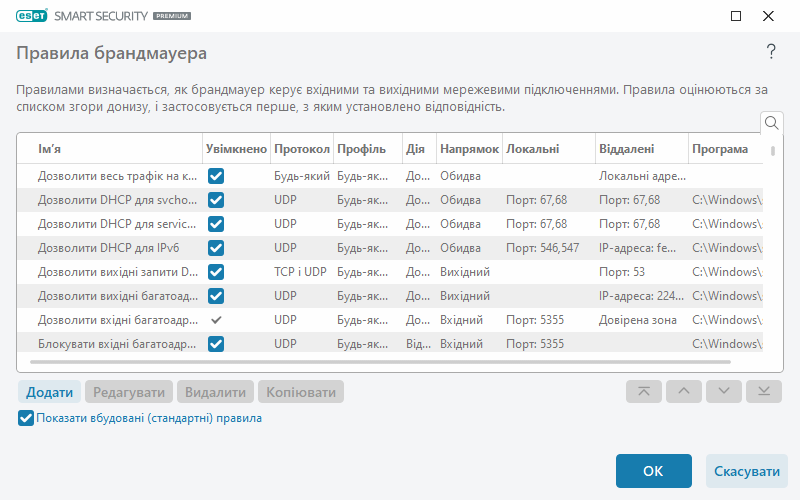Select row 'Дозволити DHCP для IPv6'
This screenshot has height=500, width=800.
tap(390, 248)
